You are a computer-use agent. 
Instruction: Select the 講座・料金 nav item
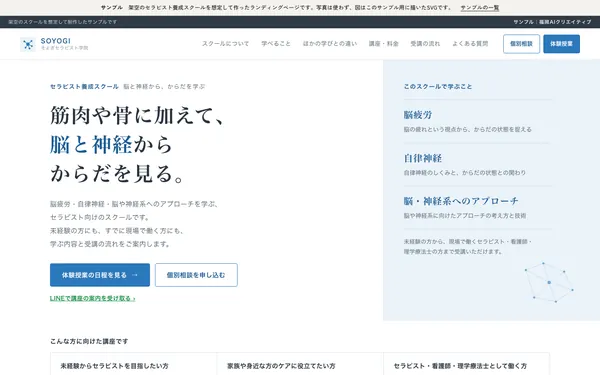[383, 44]
